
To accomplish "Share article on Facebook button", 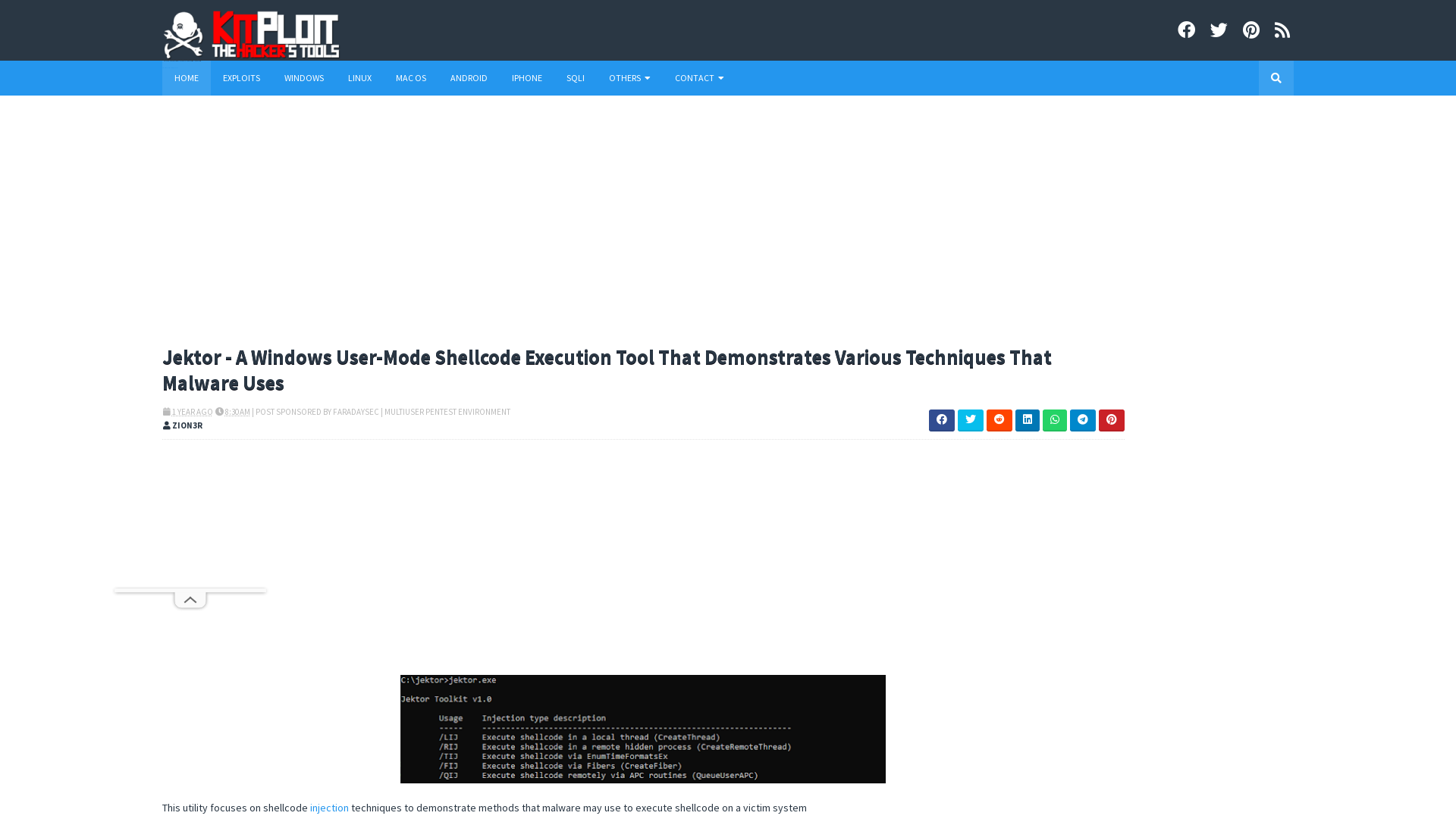I will point(942,420).
